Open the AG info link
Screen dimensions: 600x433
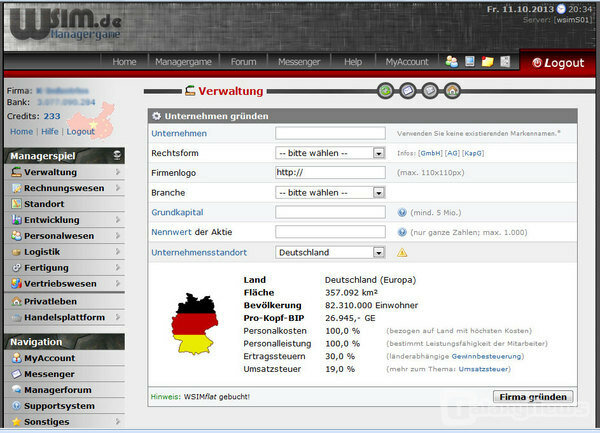pyautogui.click(x=452, y=153)
